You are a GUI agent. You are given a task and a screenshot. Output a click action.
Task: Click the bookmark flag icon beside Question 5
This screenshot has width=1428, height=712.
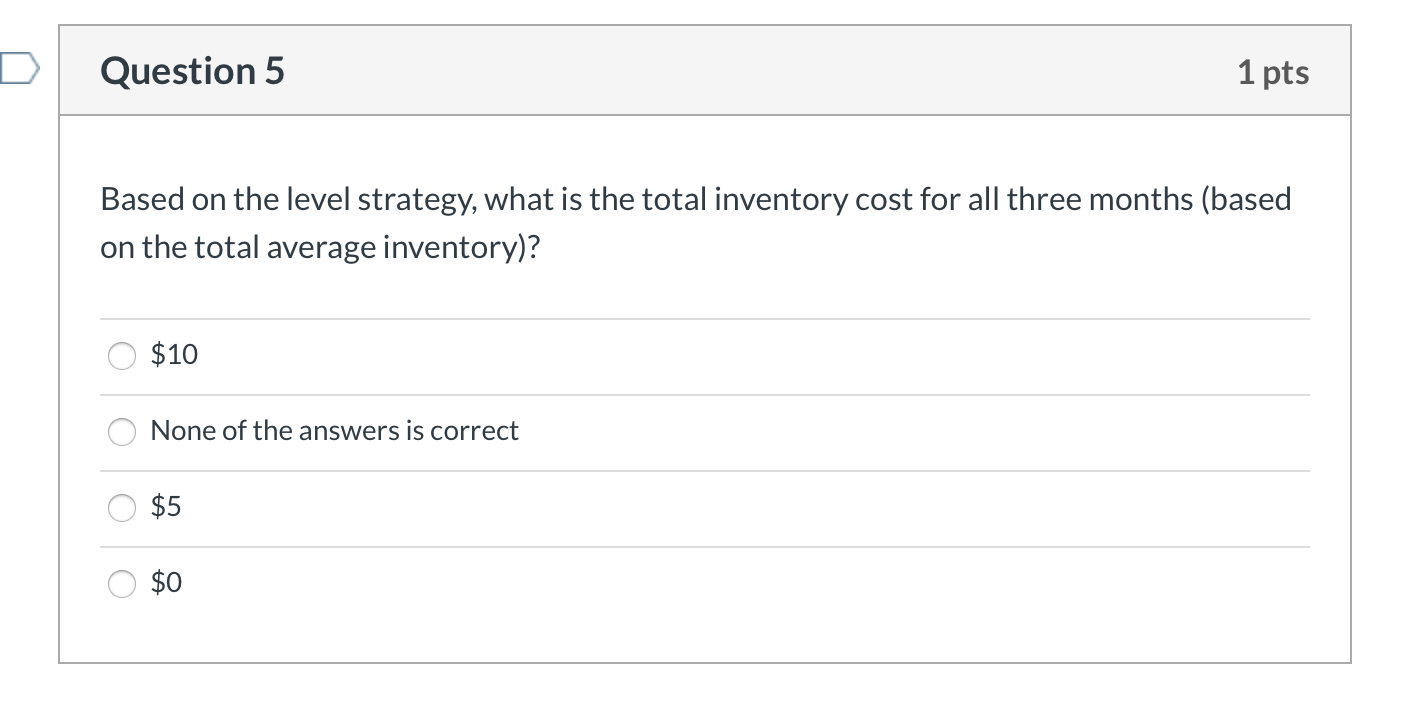18,70
